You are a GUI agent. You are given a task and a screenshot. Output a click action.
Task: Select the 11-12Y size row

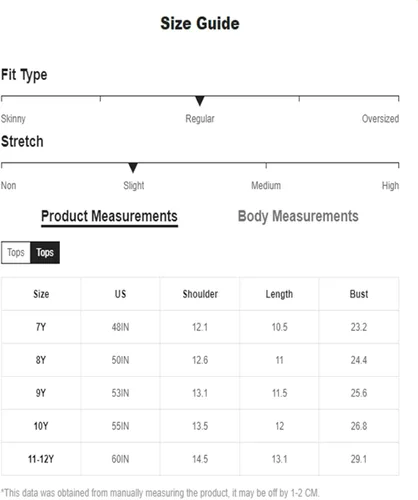pyautogui.click(x=200, y=459)
